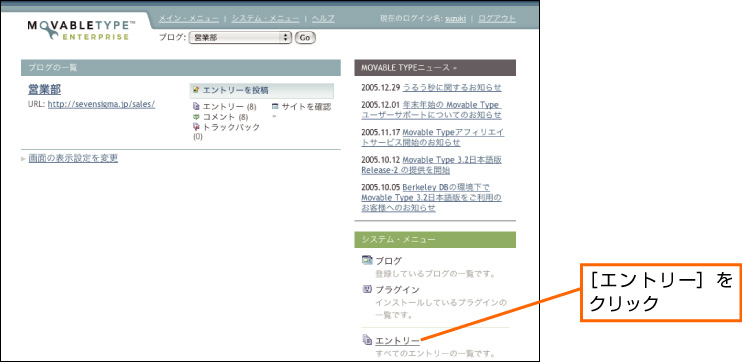Click the suzuki username link
This screenshot has width=742, height=362.
click(455, 18)
